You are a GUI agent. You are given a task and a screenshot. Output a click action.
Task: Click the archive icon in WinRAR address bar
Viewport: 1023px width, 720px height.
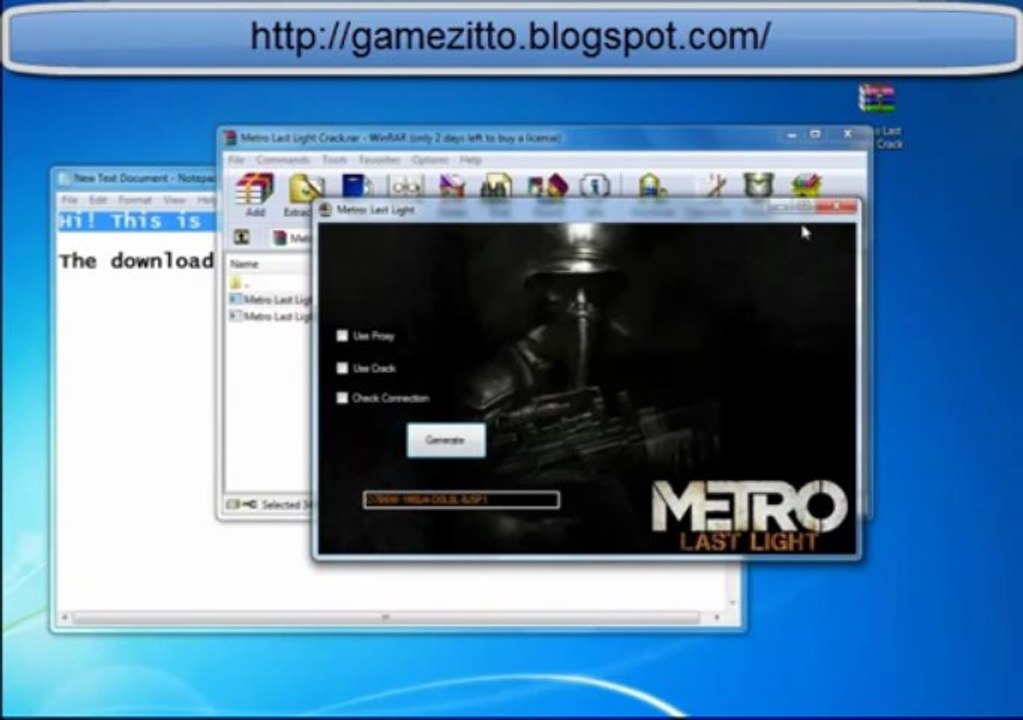point(280,237)
